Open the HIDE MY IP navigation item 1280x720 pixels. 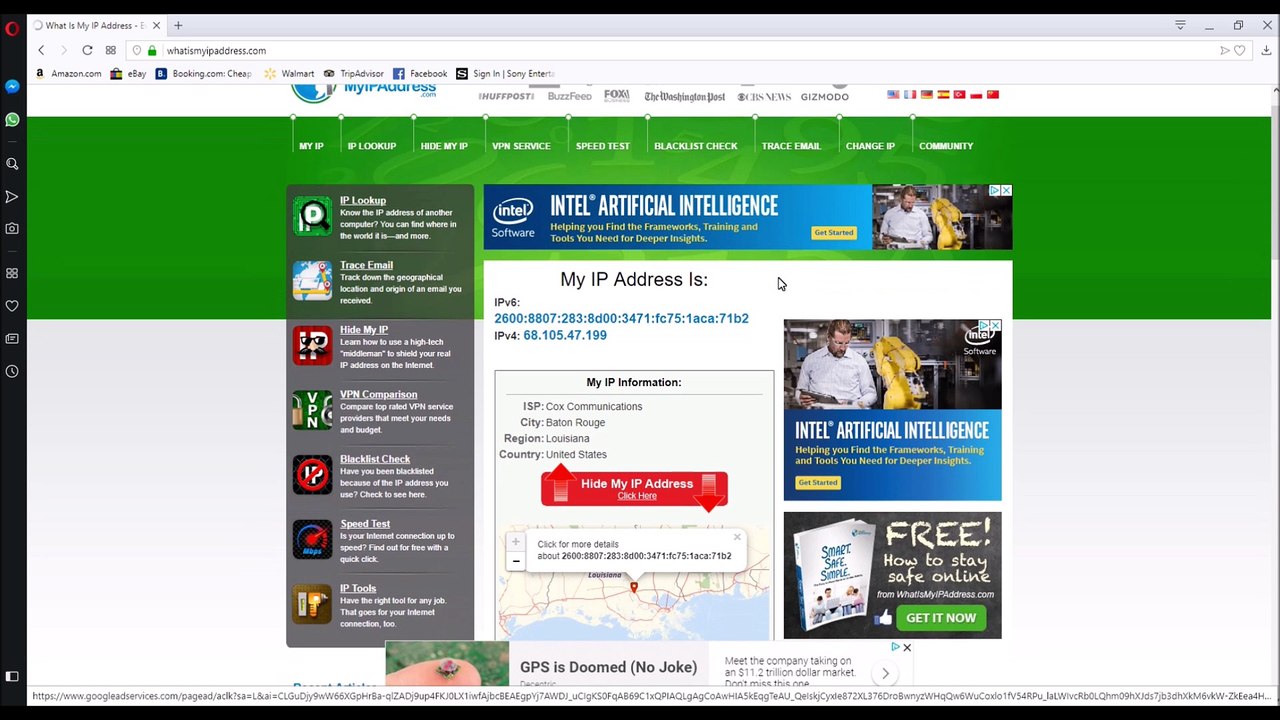444,146
